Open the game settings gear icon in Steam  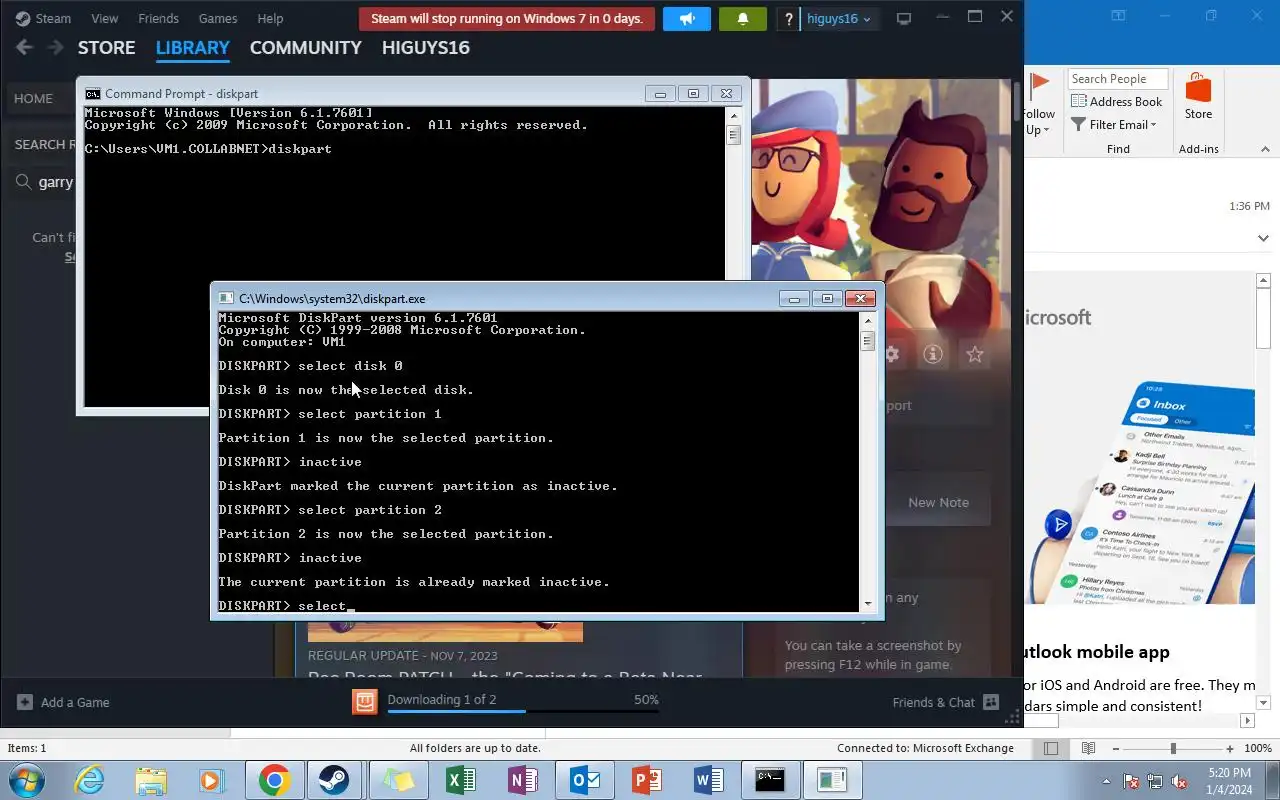891,354
